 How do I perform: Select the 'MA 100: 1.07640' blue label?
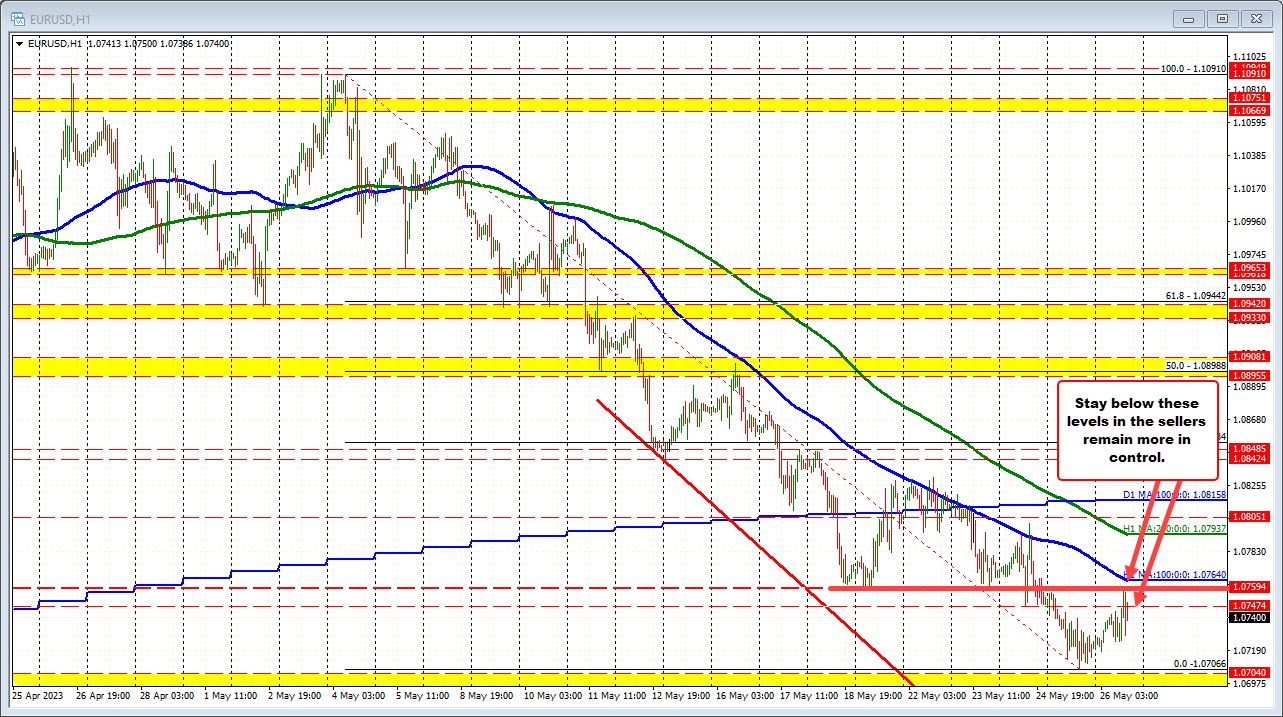pyautogui.click(x=1175, y=575)
